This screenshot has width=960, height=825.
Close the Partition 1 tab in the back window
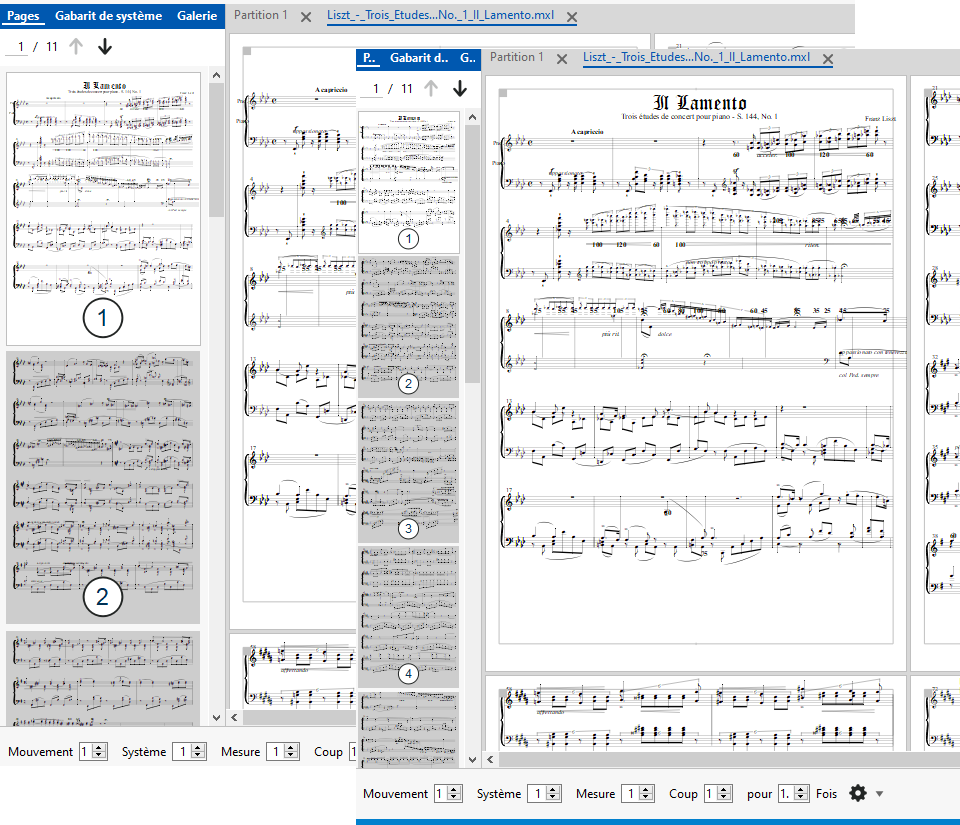(x=306, y=17)
